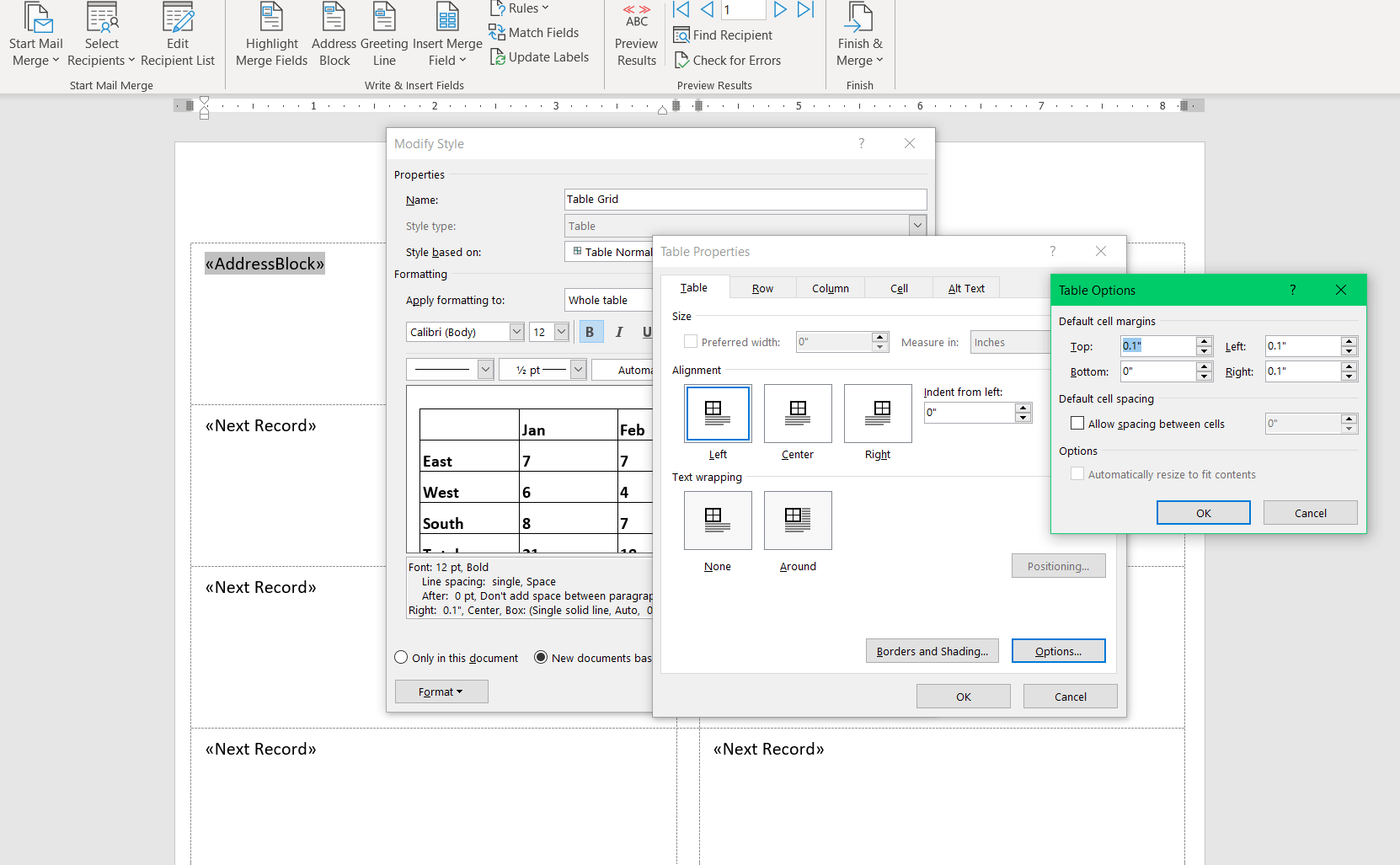Click Check for Errors
Viewport: 1400px width, 865px height.
coord(728,61)
